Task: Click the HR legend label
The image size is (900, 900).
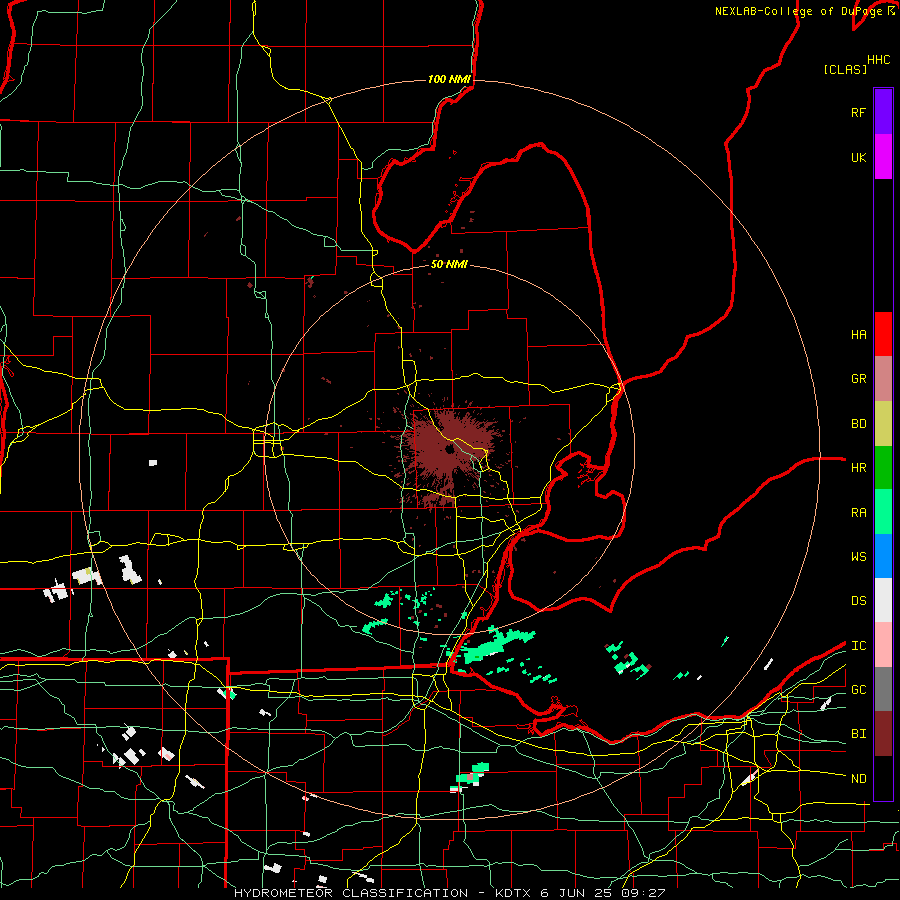Action: [858, 468]
